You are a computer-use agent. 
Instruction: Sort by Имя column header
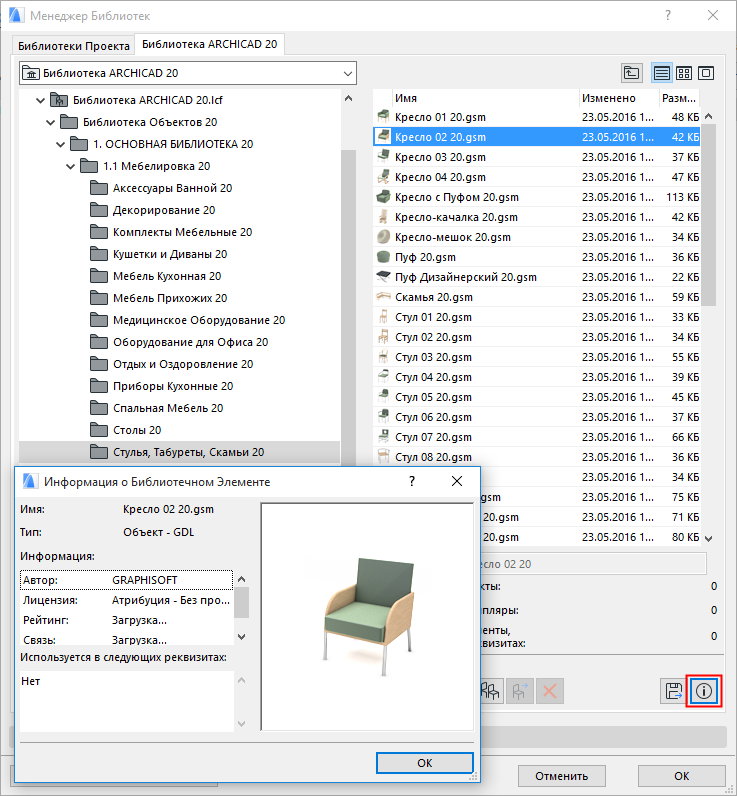coord(485,98)
